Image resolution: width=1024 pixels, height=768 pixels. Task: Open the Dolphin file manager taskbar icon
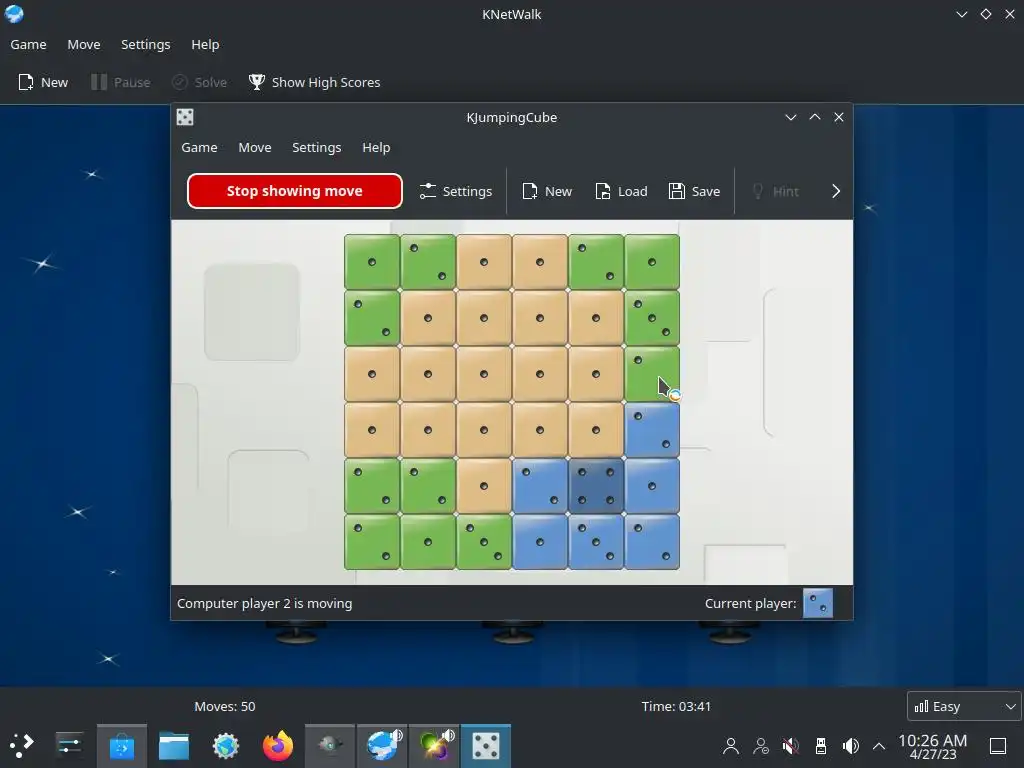tap(174, 746)
